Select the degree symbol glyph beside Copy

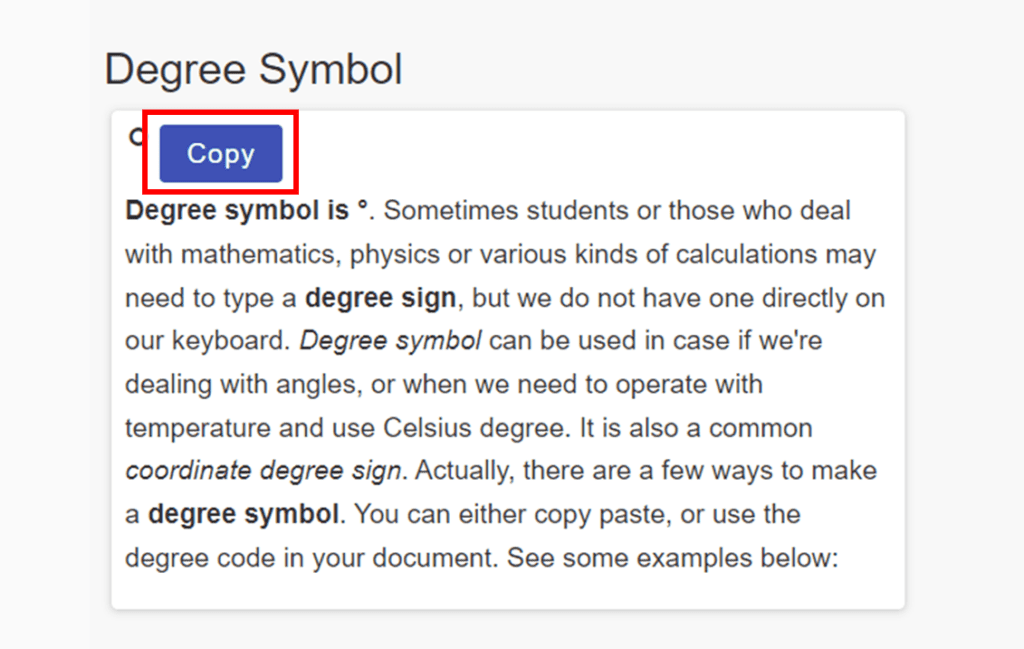[x=136, y=138]
